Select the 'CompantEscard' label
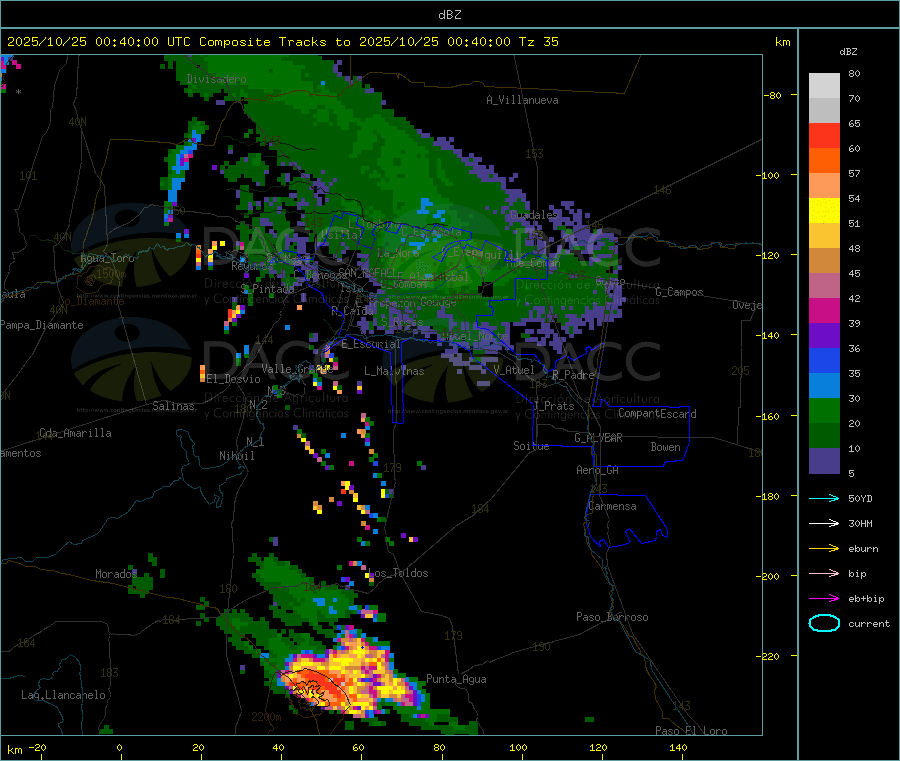 (657, 414)
